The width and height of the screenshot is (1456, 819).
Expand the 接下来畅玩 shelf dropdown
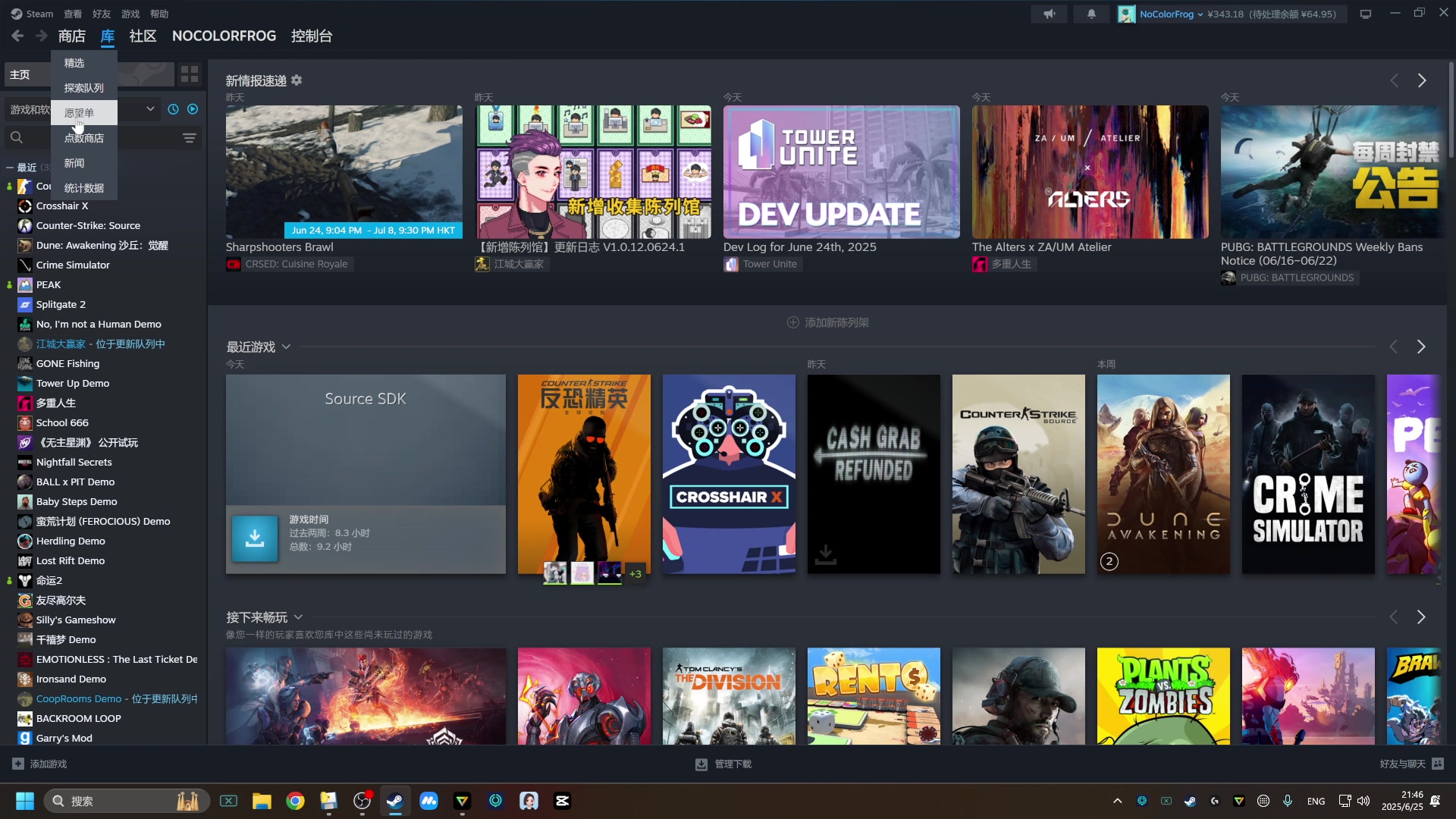tap(298, 617)
